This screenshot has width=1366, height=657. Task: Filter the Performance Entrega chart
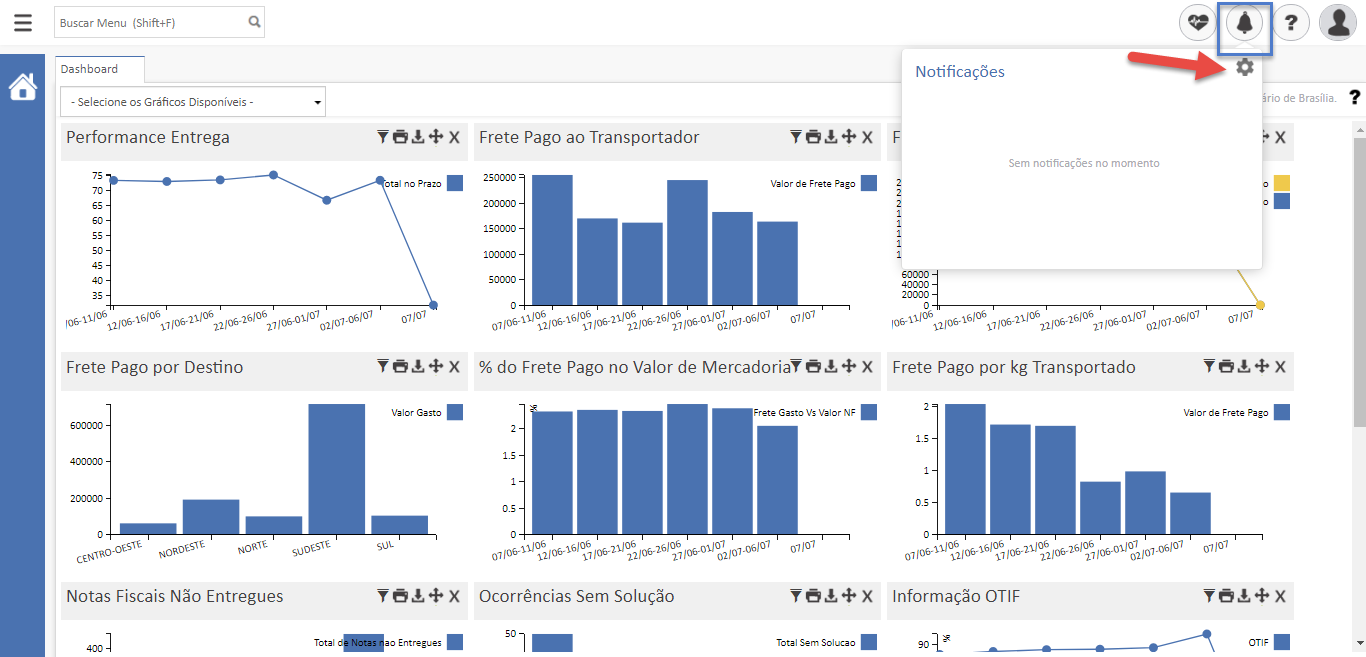tap(382, 138)
